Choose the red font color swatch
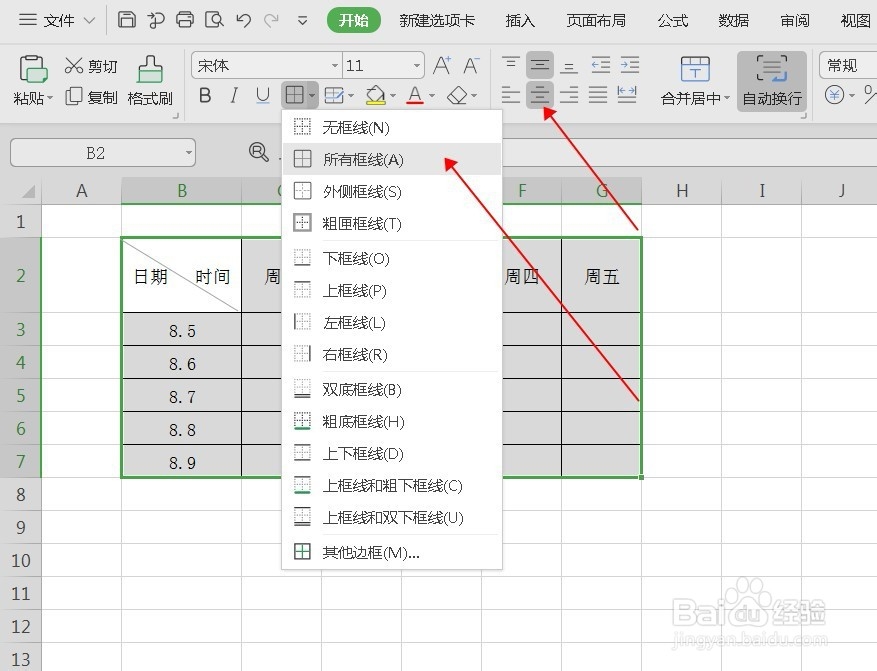The height and width of the screenshot is (671, 877). 416,95
